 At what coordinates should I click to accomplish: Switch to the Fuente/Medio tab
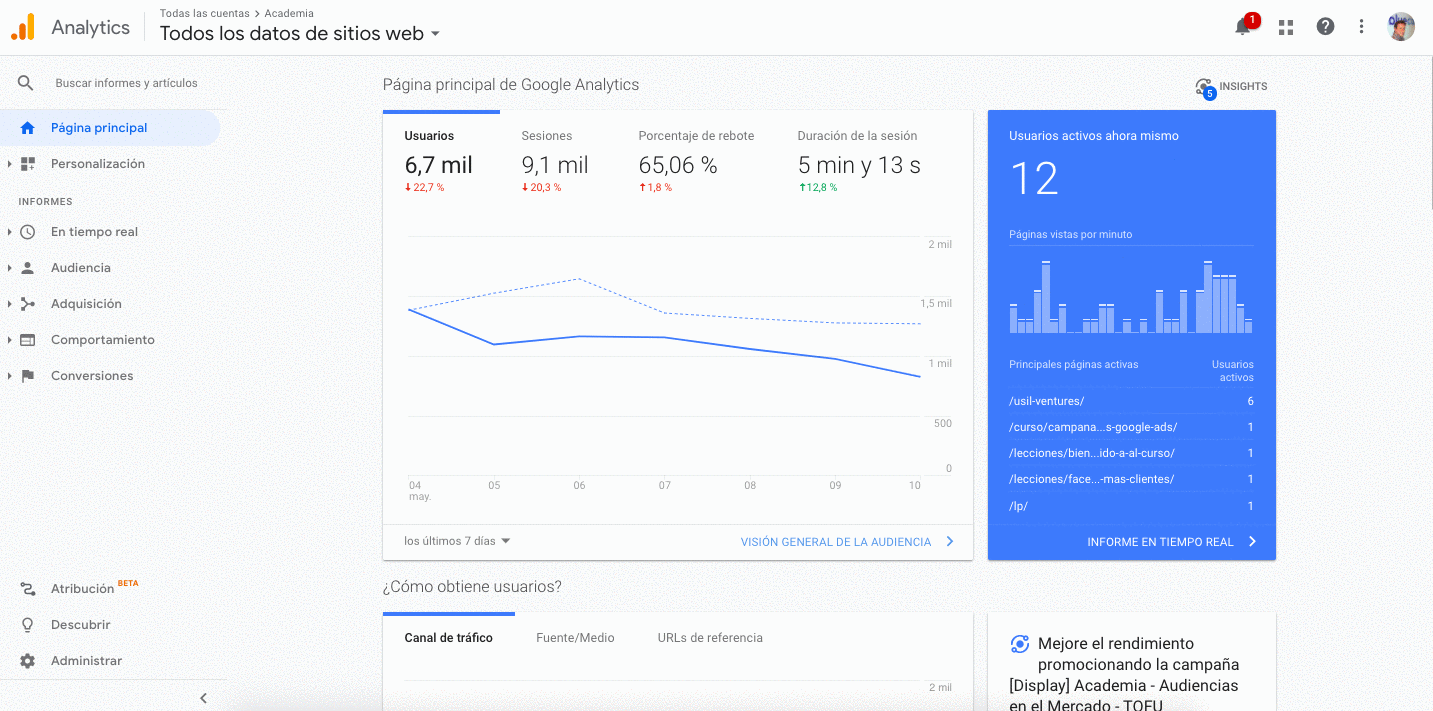click(575, 638)
